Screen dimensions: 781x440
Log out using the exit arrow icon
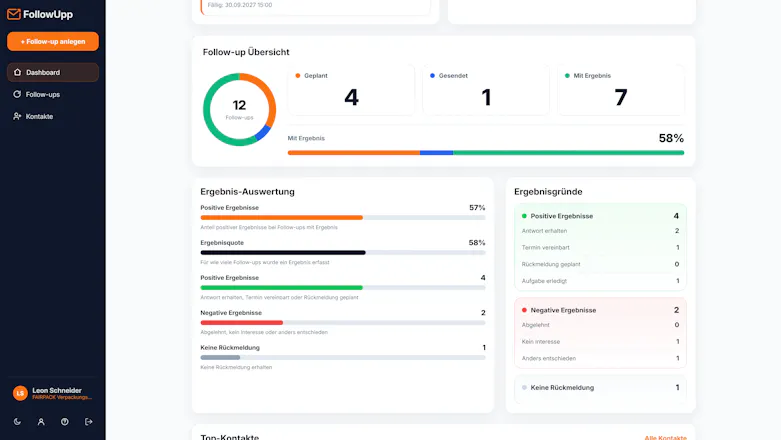coord(89,422)
